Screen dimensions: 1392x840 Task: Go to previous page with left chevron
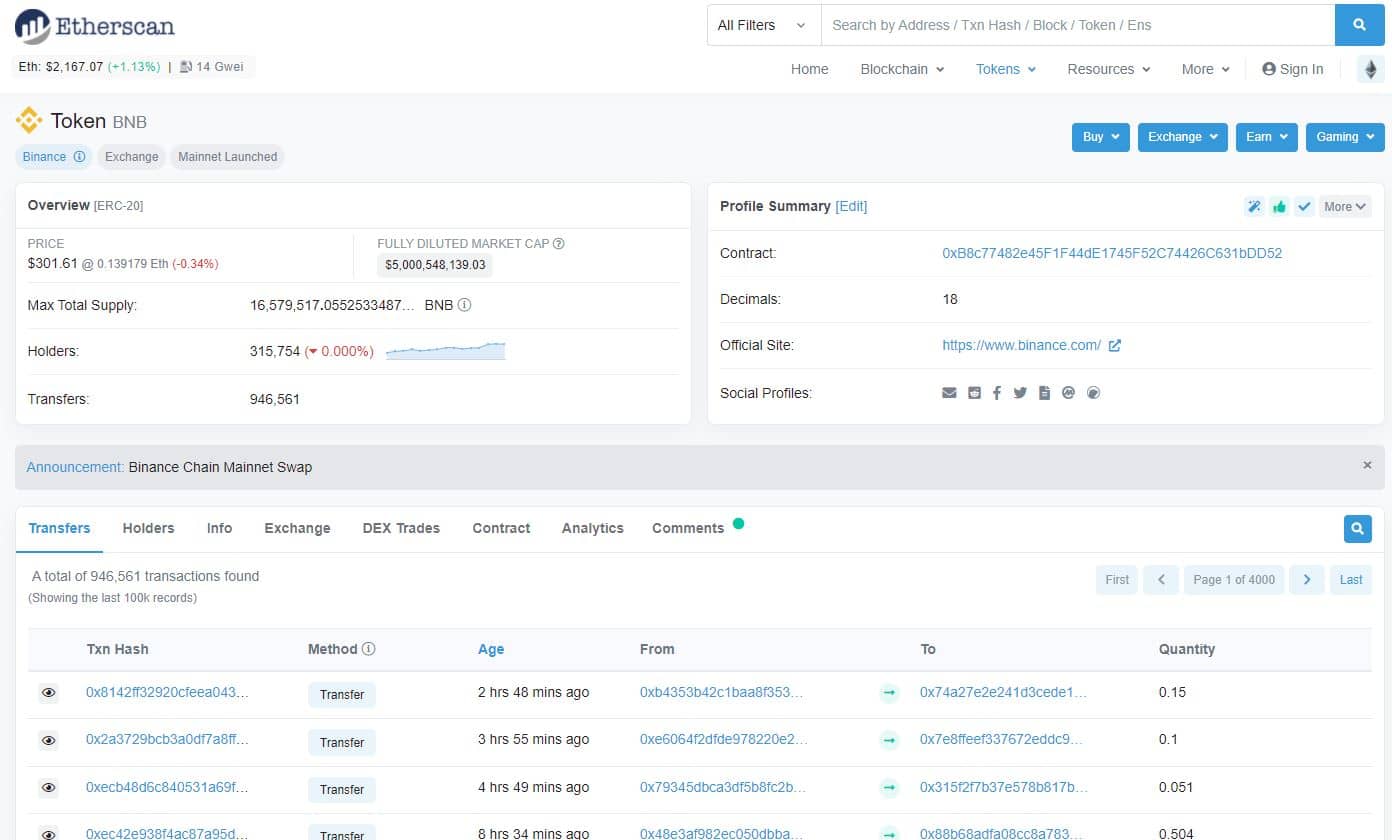[x=1161, y=580]
